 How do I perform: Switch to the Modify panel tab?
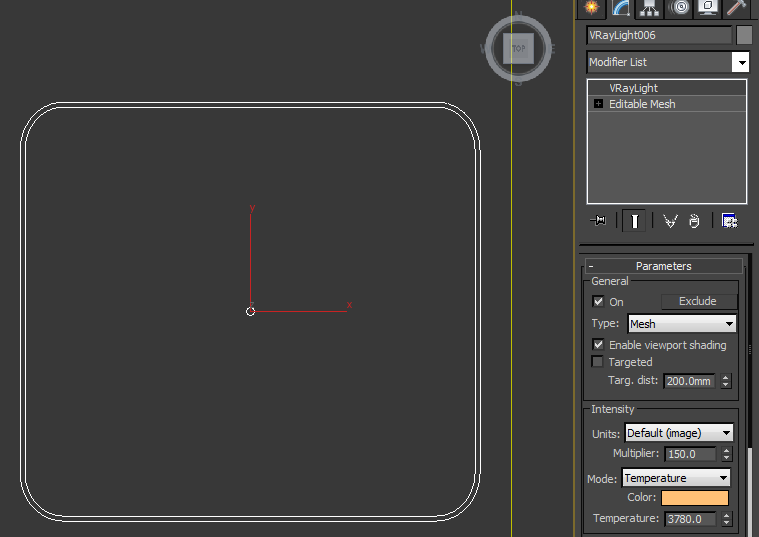point(621,8)
